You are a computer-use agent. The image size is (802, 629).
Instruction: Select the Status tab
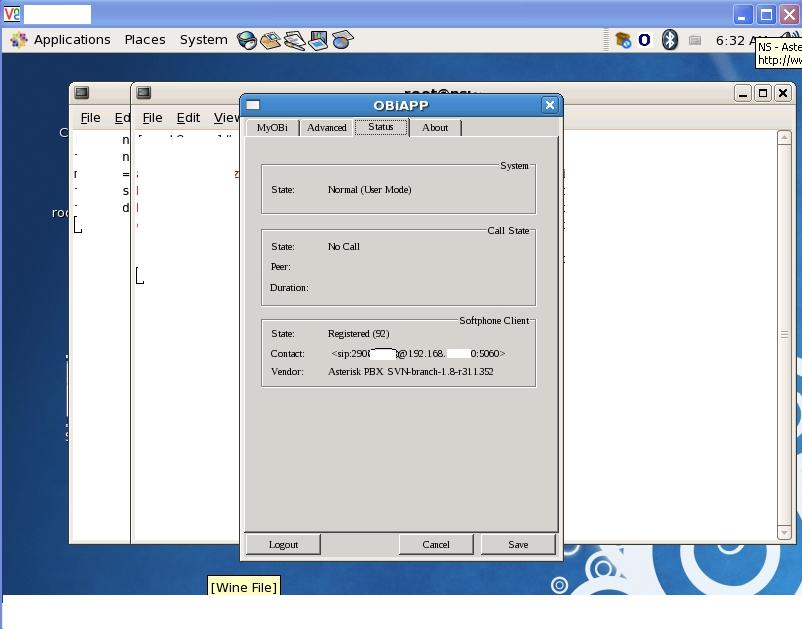tap(381, 127)
